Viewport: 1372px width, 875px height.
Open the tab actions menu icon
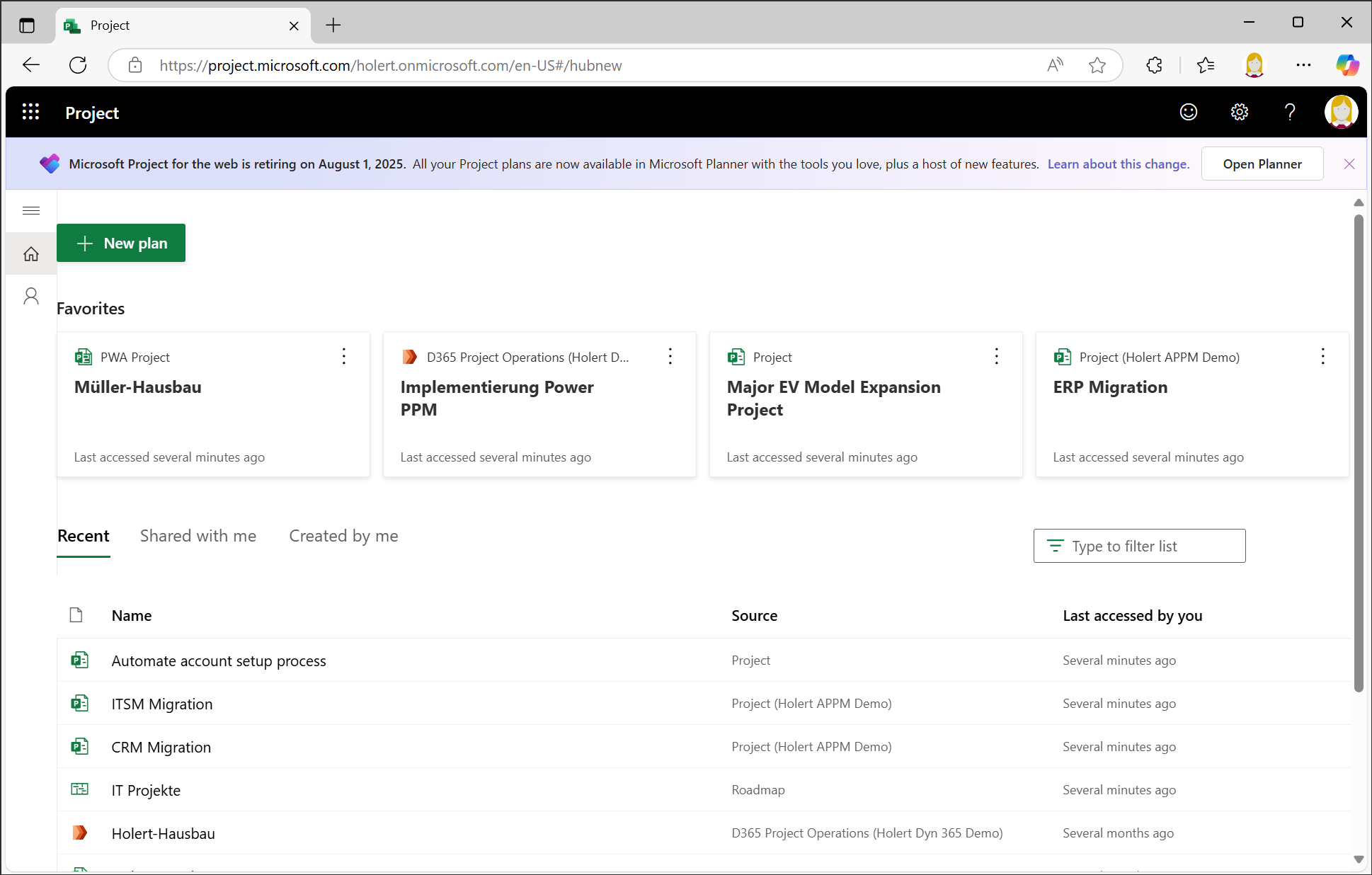point(27,25)
